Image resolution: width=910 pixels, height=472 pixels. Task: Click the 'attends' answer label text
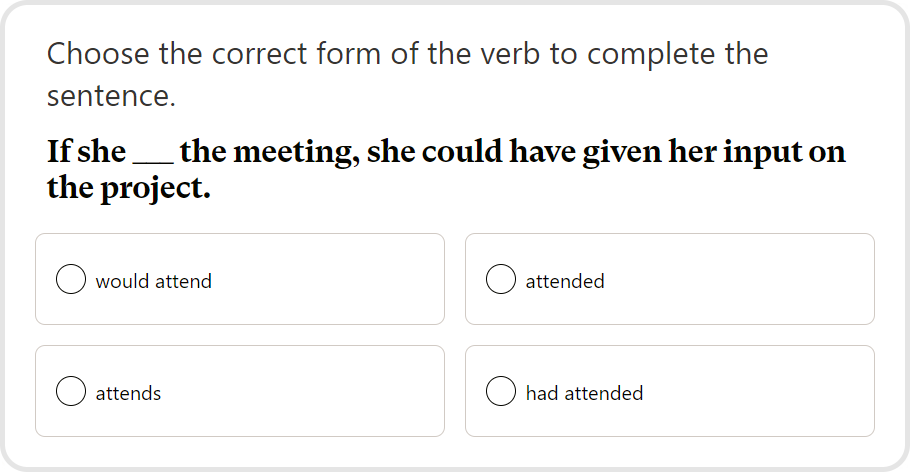coord(128,393)
